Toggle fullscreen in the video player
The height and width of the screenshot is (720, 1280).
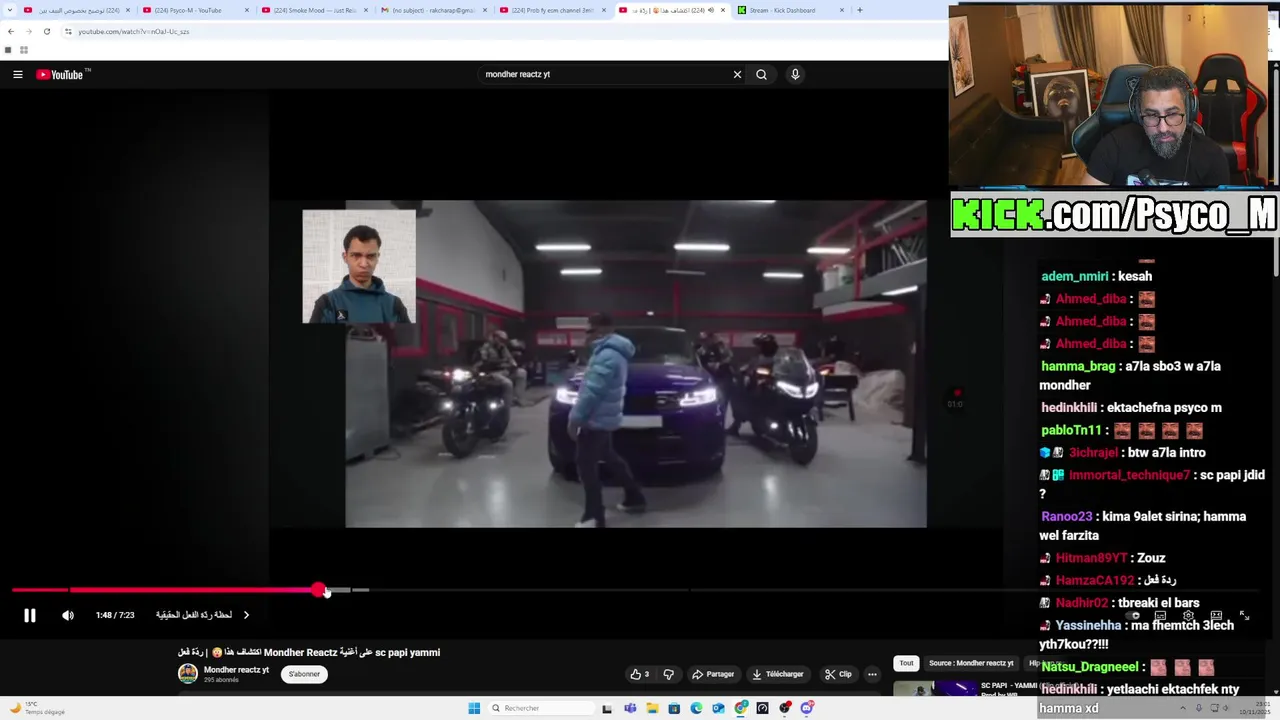click(1244, 615)
